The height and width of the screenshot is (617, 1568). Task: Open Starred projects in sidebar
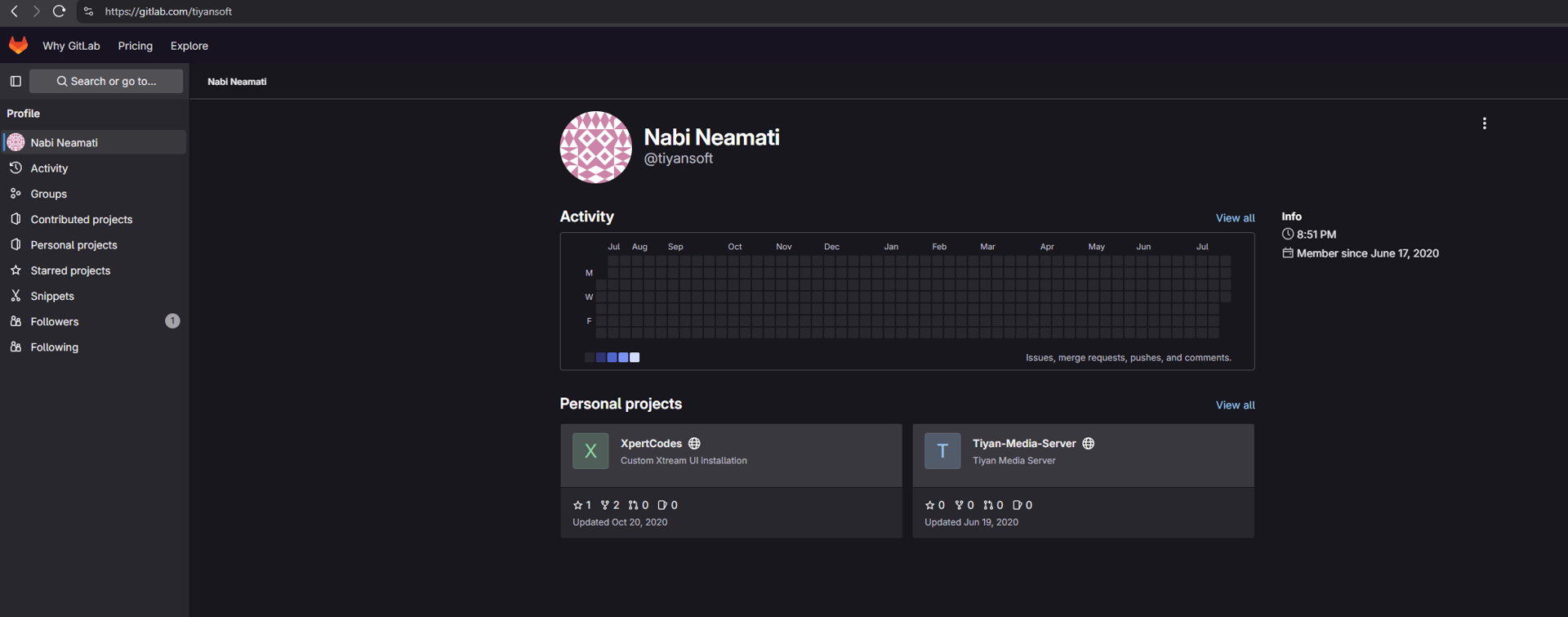95,270
